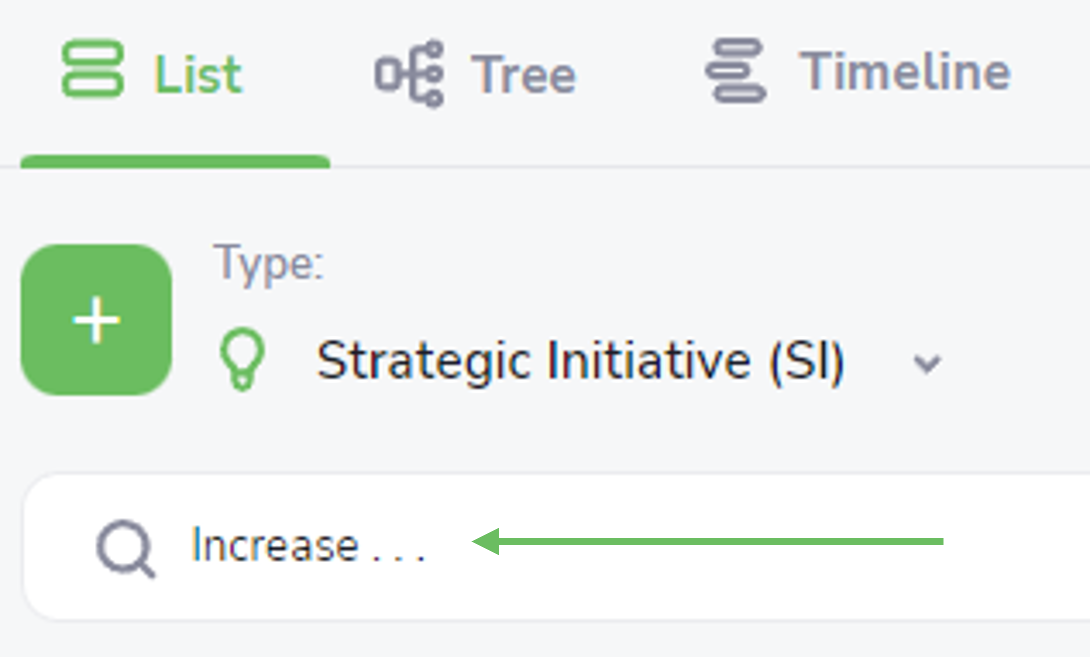
Task: Expand the Type dropdown chevron
Action: coord(927,363)
